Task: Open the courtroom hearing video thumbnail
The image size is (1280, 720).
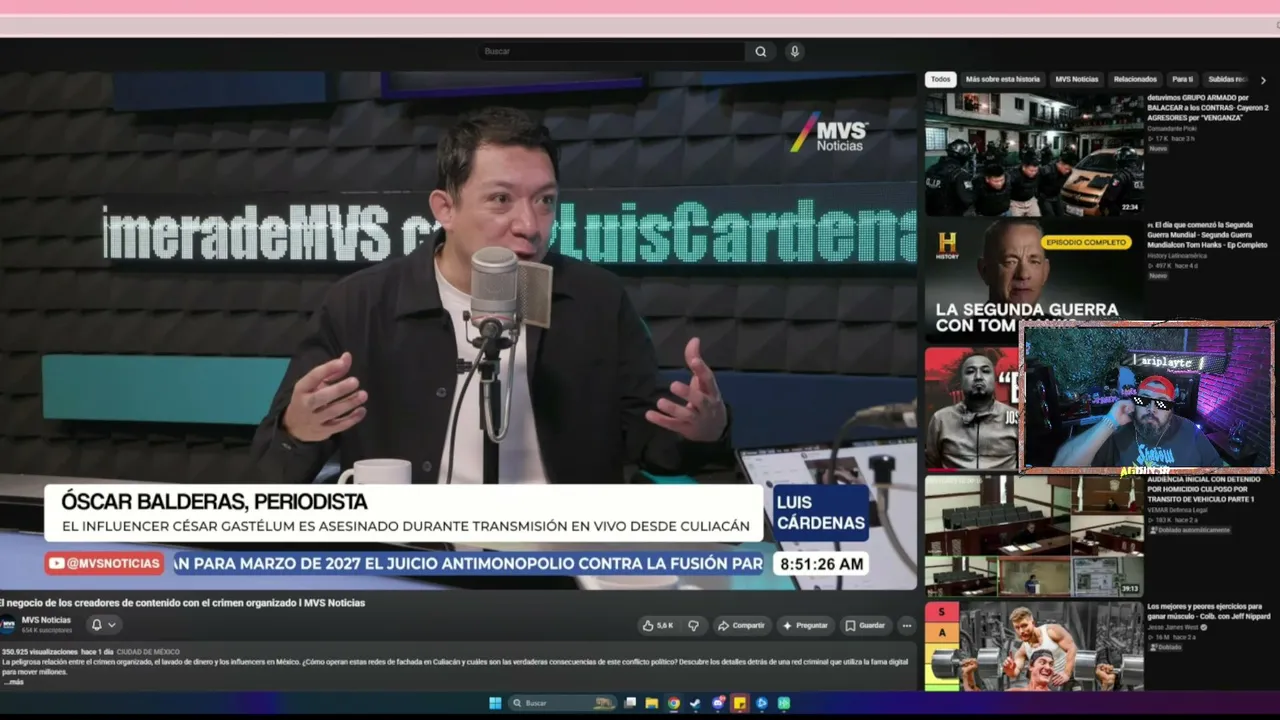Action: pyautogui.click(x=1034, y=535)
